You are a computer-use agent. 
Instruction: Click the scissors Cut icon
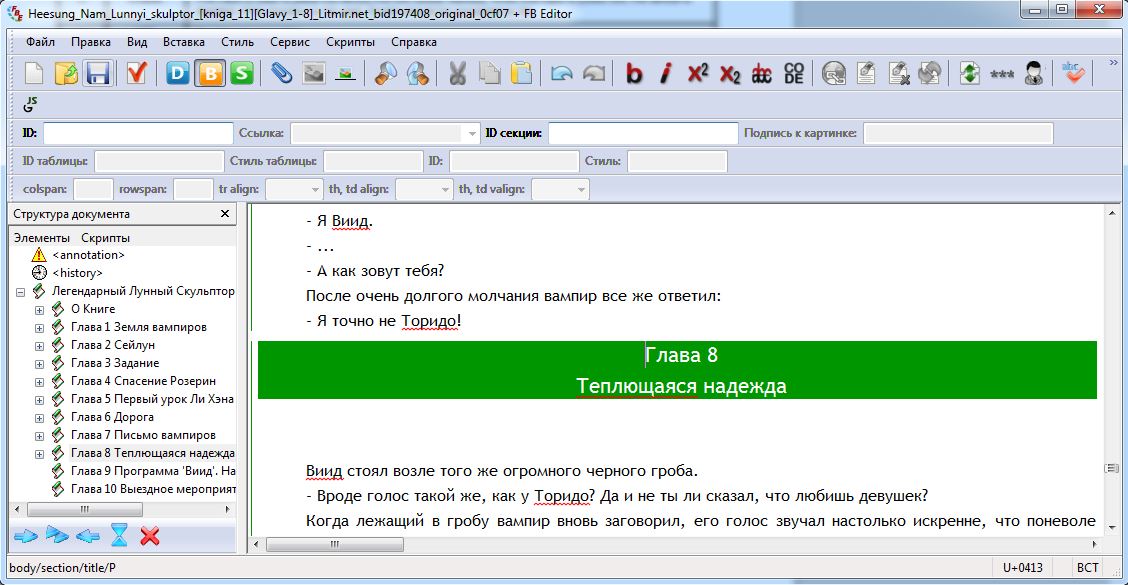pos(457,73)
